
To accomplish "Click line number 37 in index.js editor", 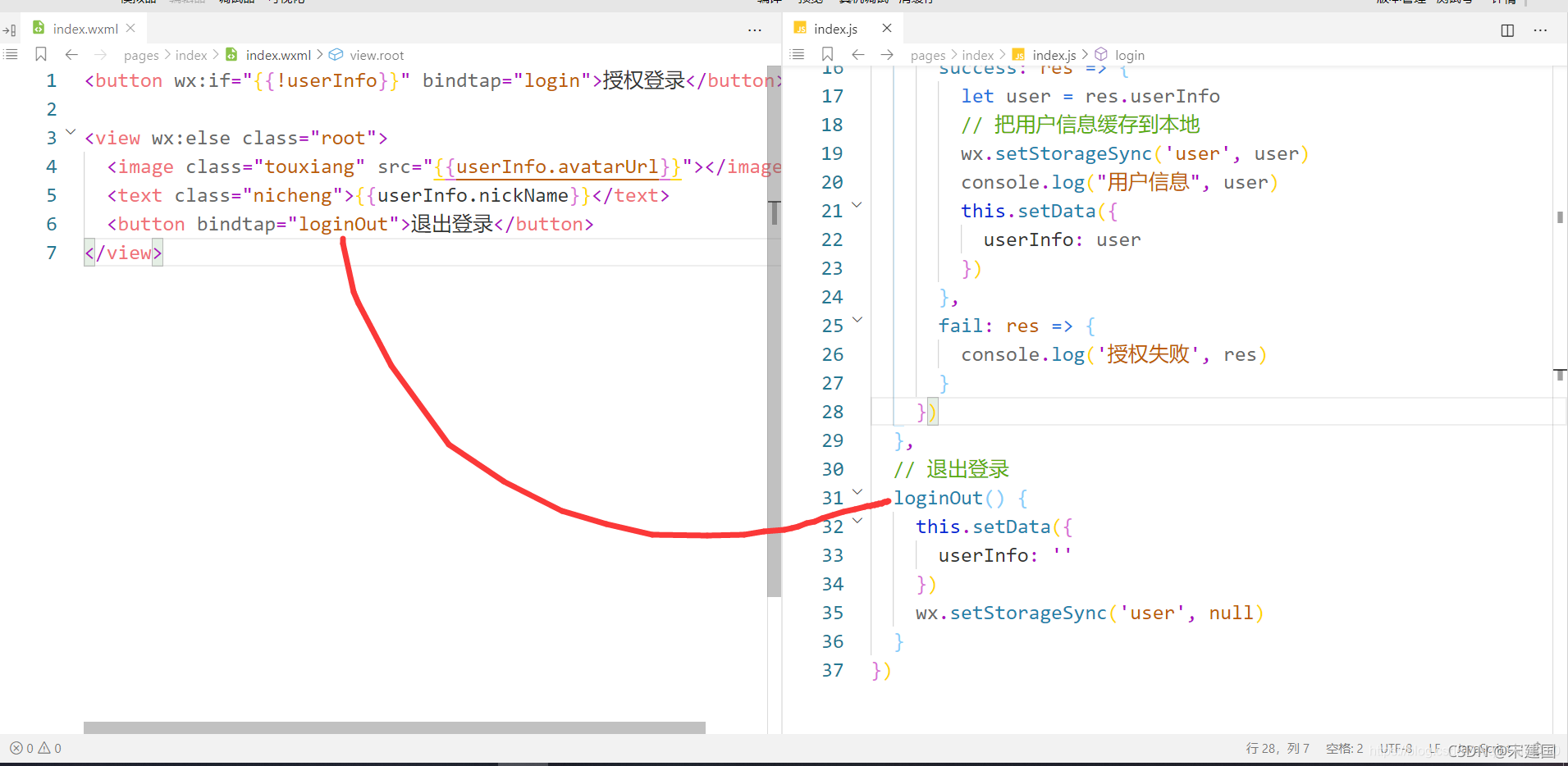I will [832, 670].
